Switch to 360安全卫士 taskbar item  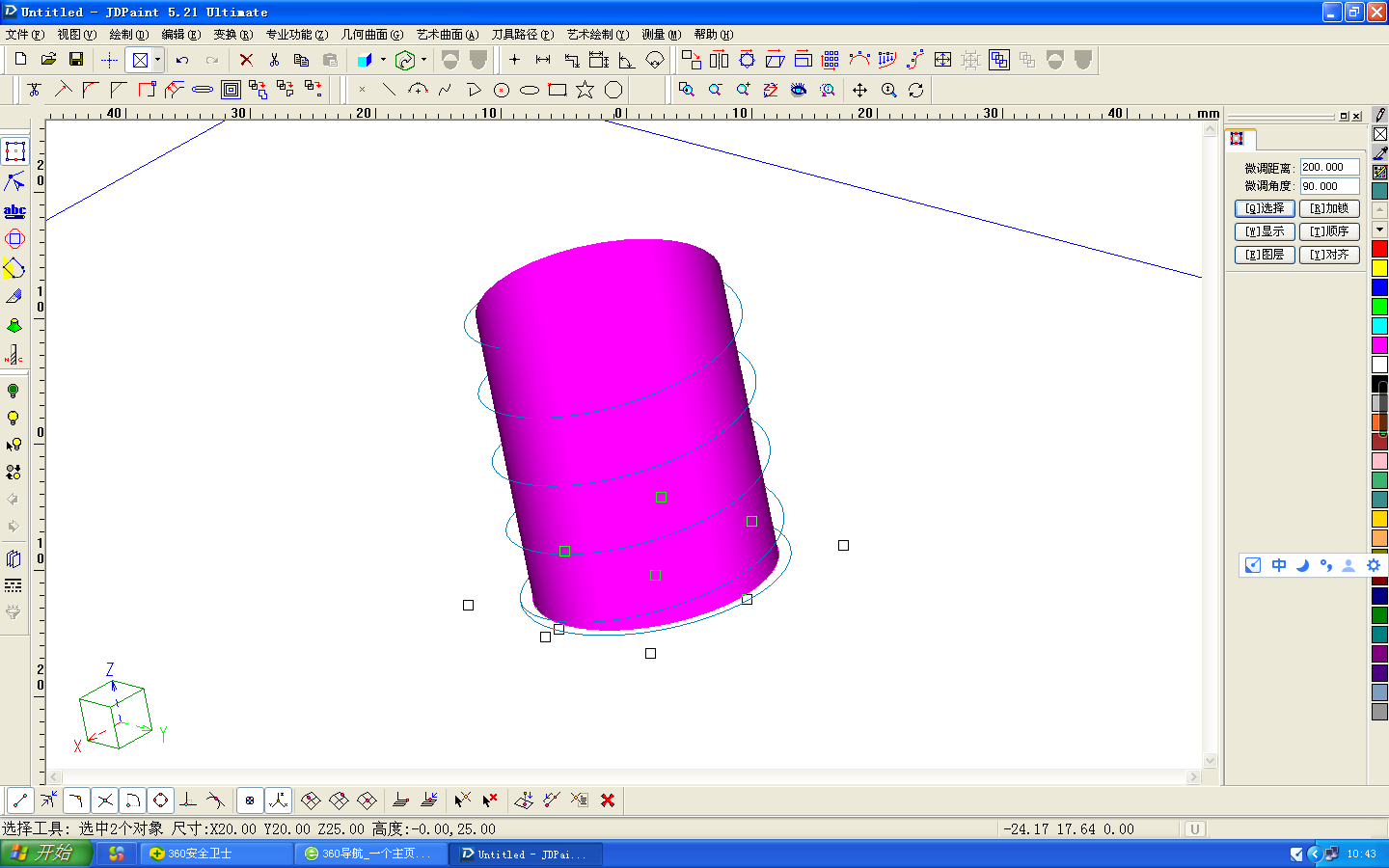click(x=216, y=854)
